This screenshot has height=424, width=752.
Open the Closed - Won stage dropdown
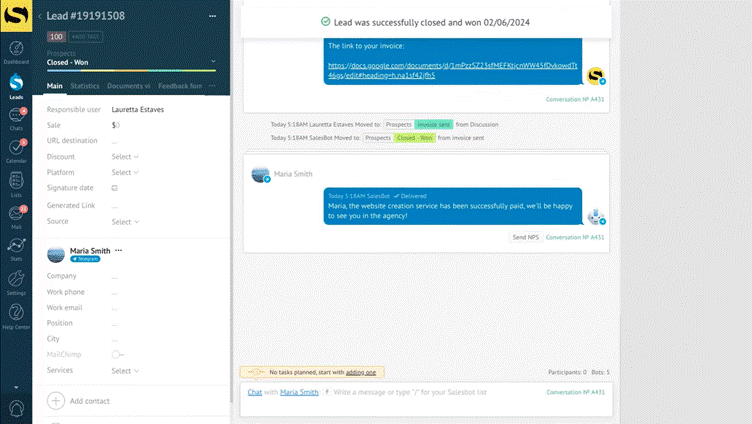point(131,62)
